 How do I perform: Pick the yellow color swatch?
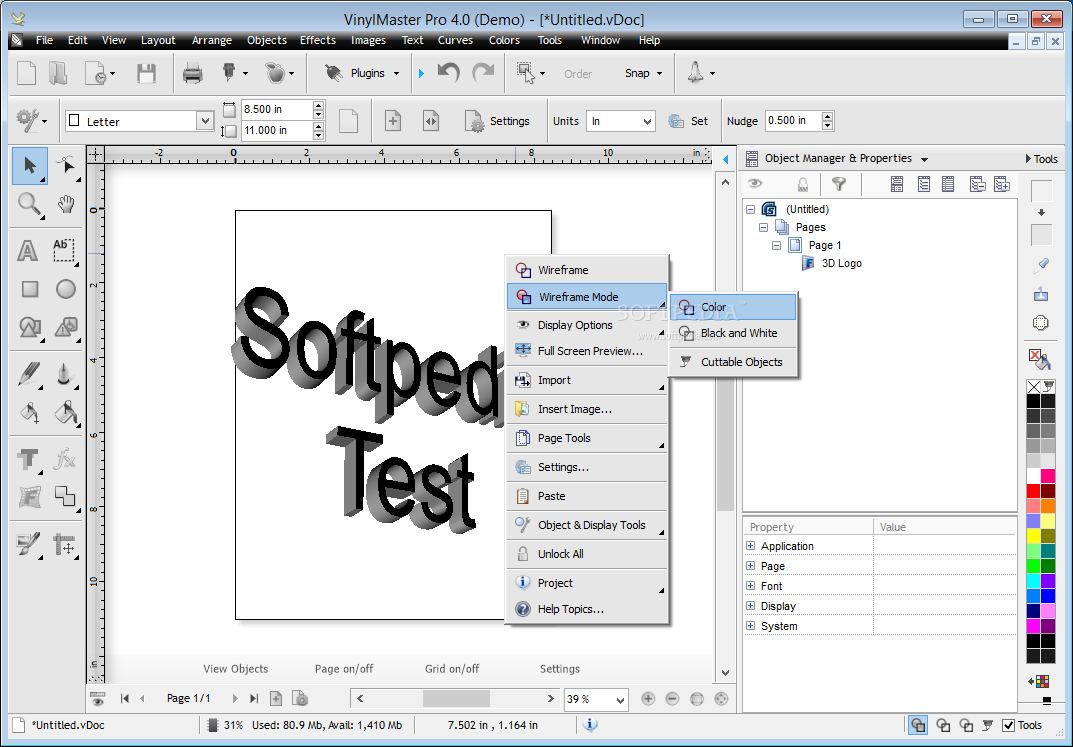pos(1033,536)
